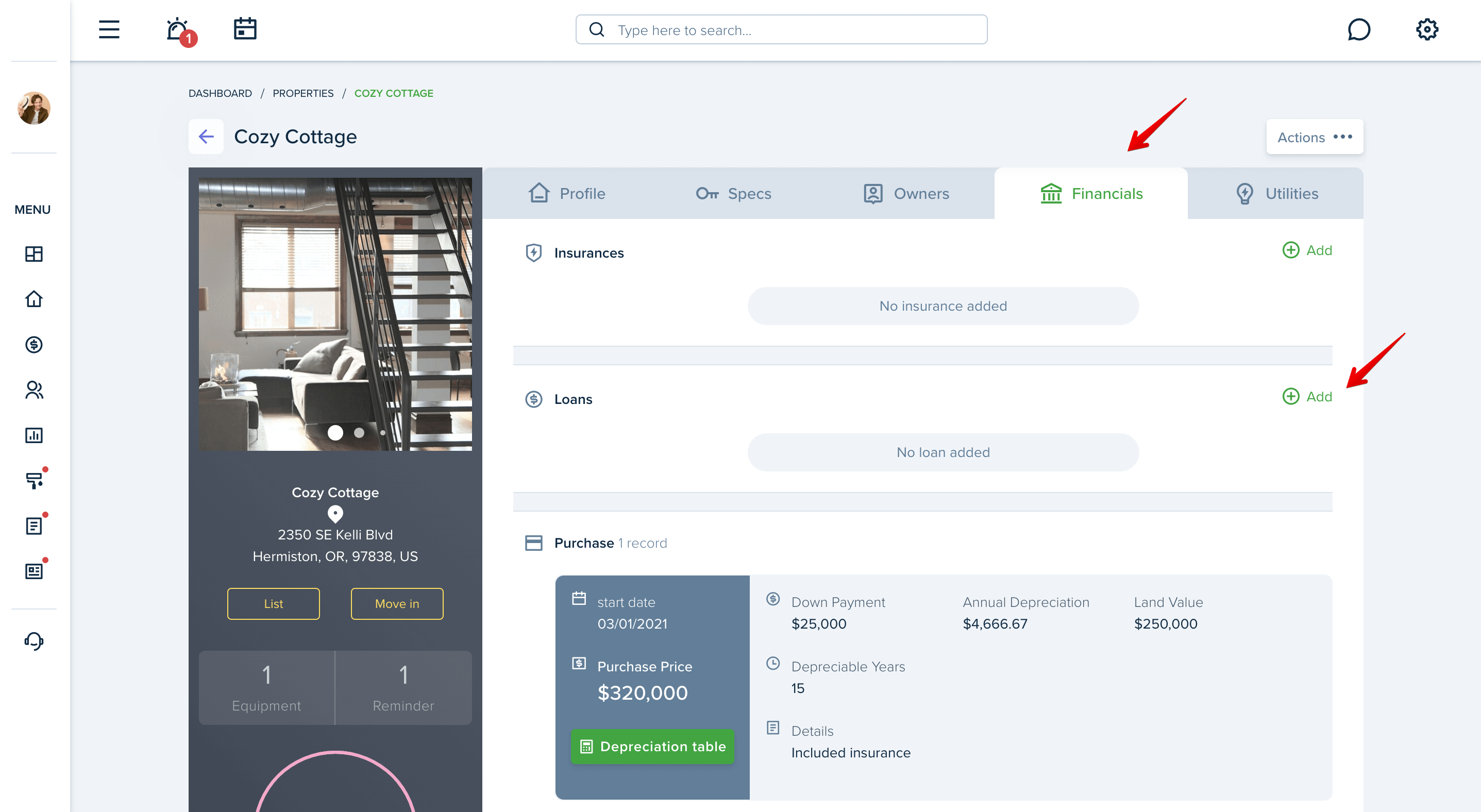1481x812 pixels.
Task: Open the Depreciation table
Action: pos(652,747)
